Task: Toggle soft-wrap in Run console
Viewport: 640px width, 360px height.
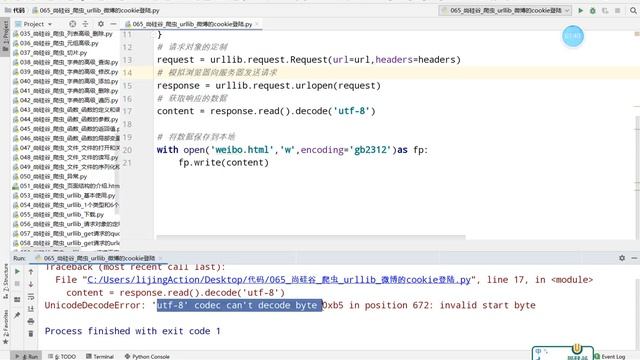Action: point(31,296)
